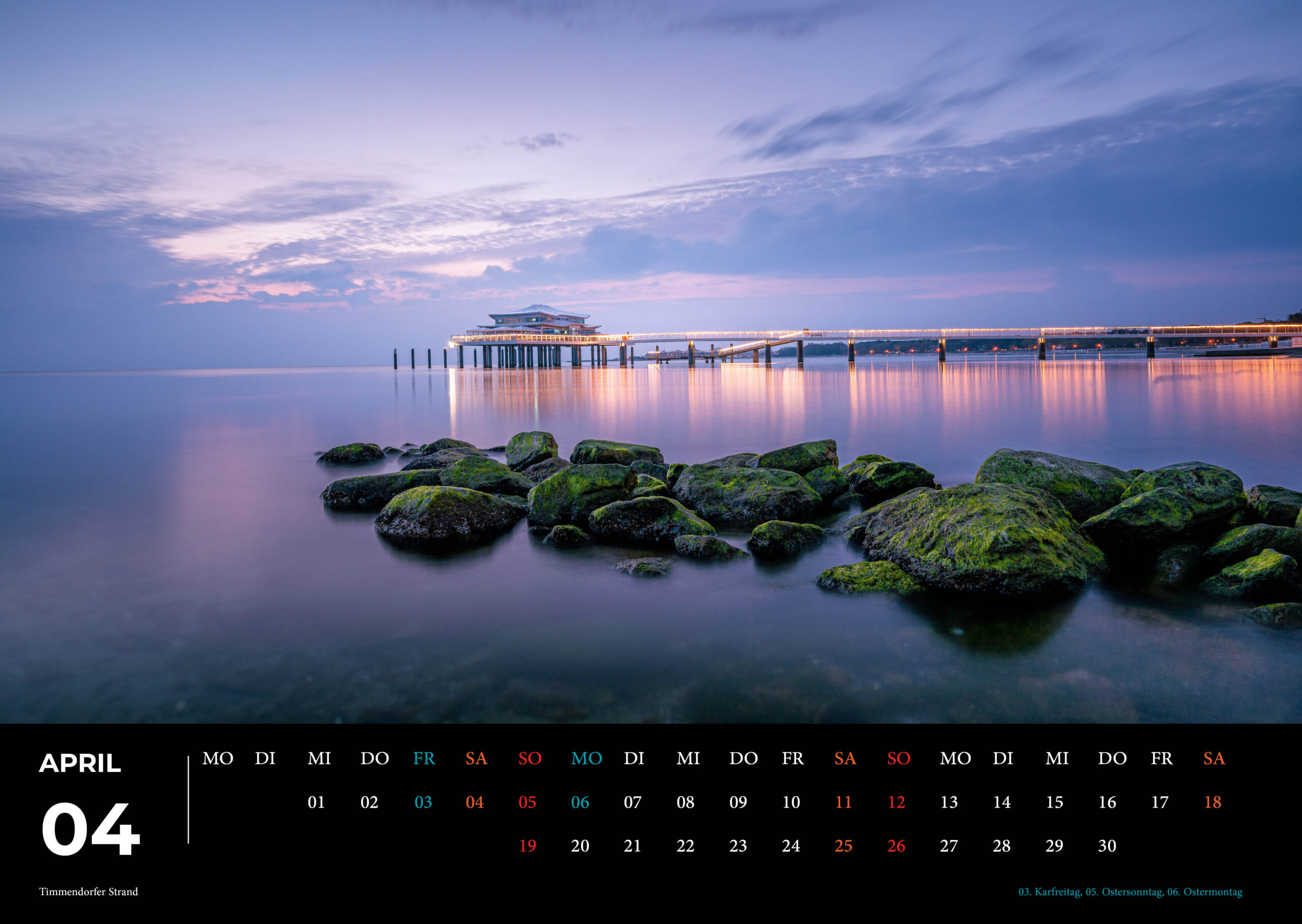This screenshot has height=924, width=1302.
Task: Click the large 04 month number
Action: (x=90, y=828)
